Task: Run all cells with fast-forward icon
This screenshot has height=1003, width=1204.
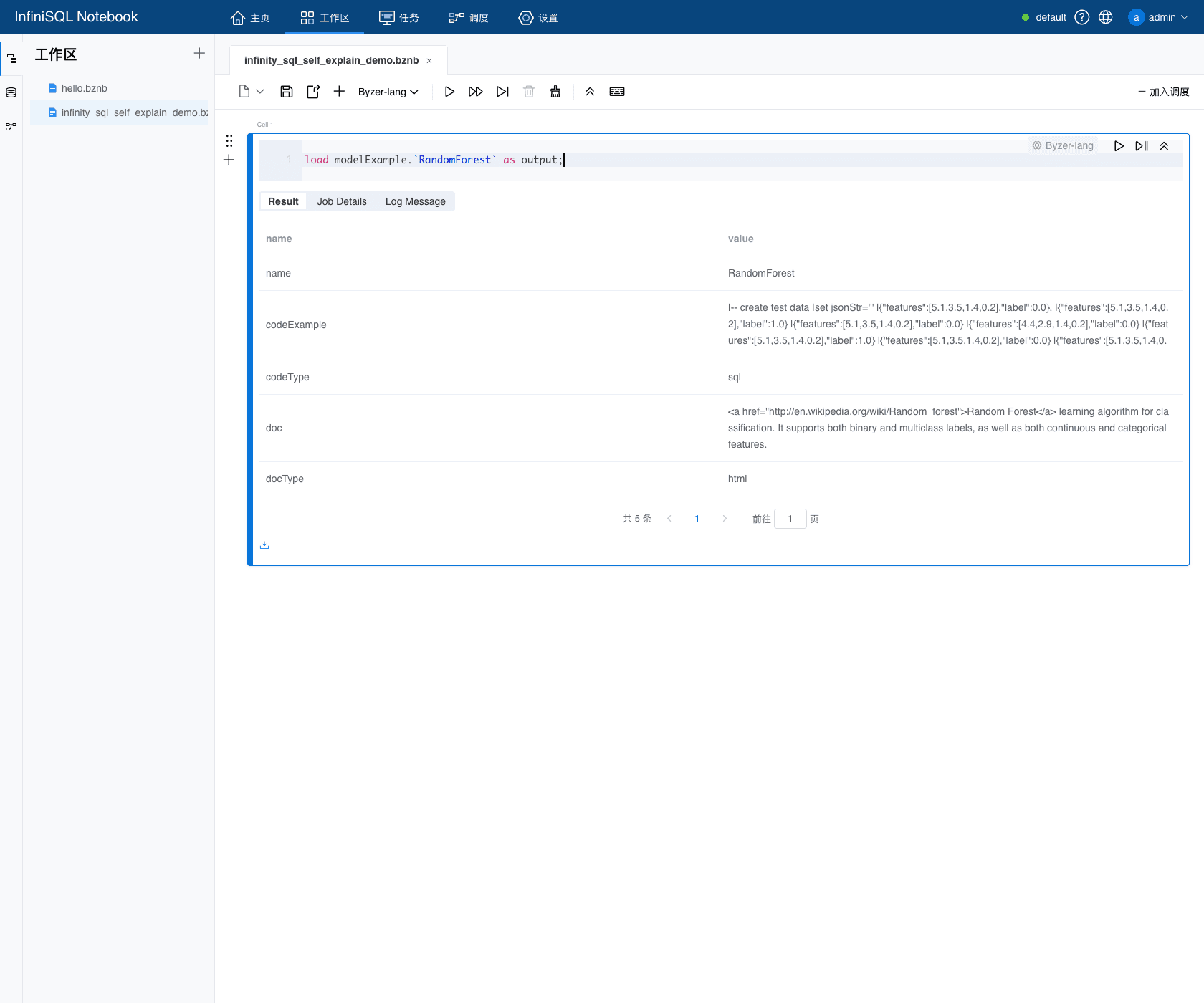Action: tap(476, 92)
